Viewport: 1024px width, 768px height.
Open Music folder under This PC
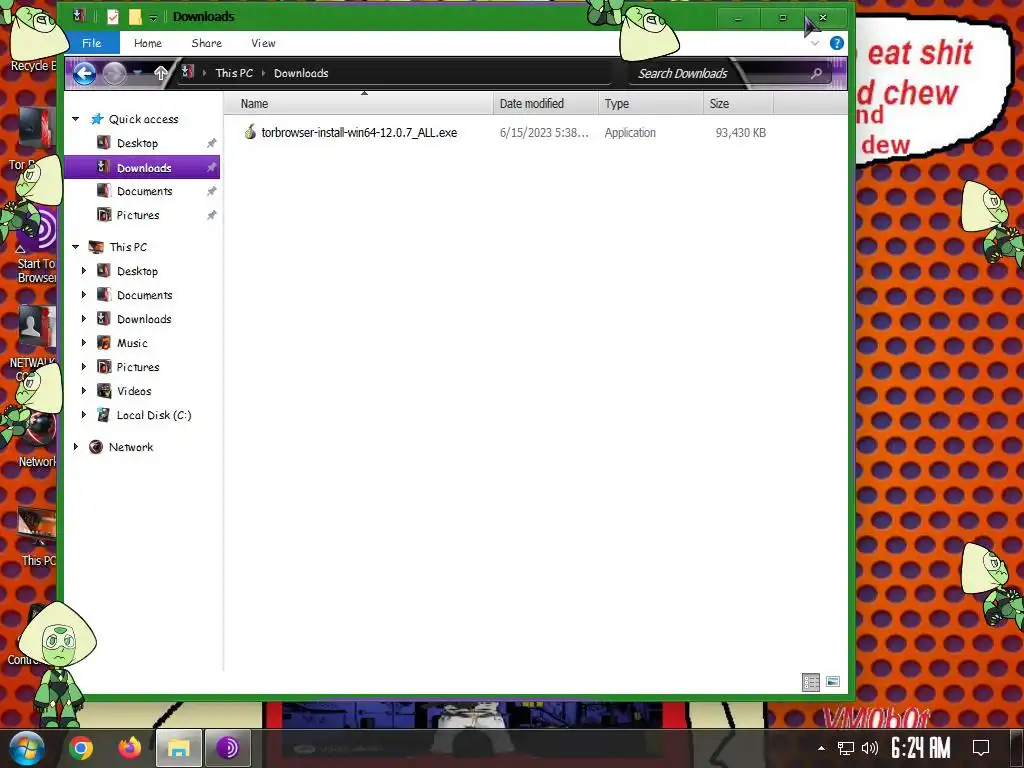132,343
